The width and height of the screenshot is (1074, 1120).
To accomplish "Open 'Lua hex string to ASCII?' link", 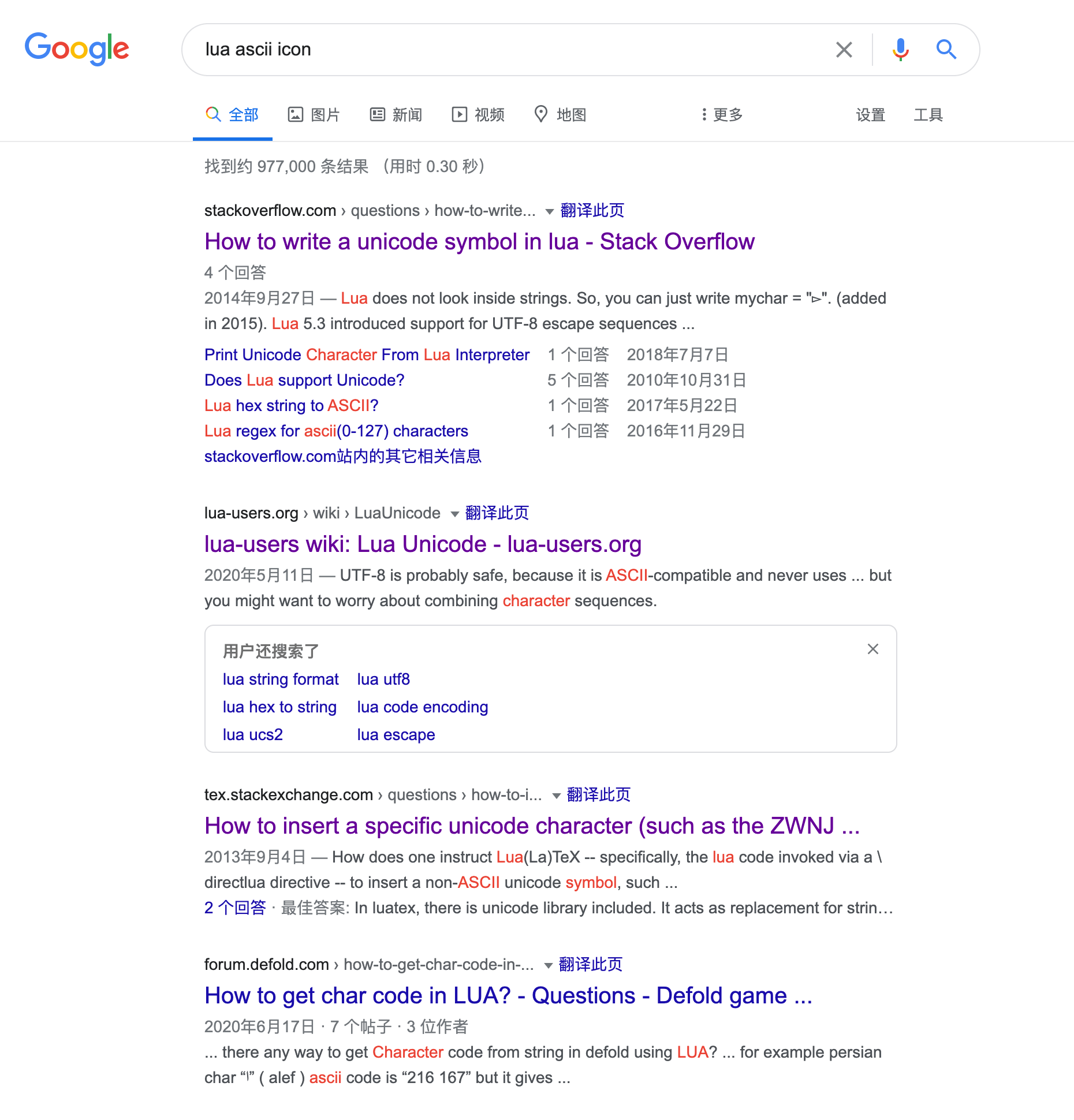I will (292, 405).
